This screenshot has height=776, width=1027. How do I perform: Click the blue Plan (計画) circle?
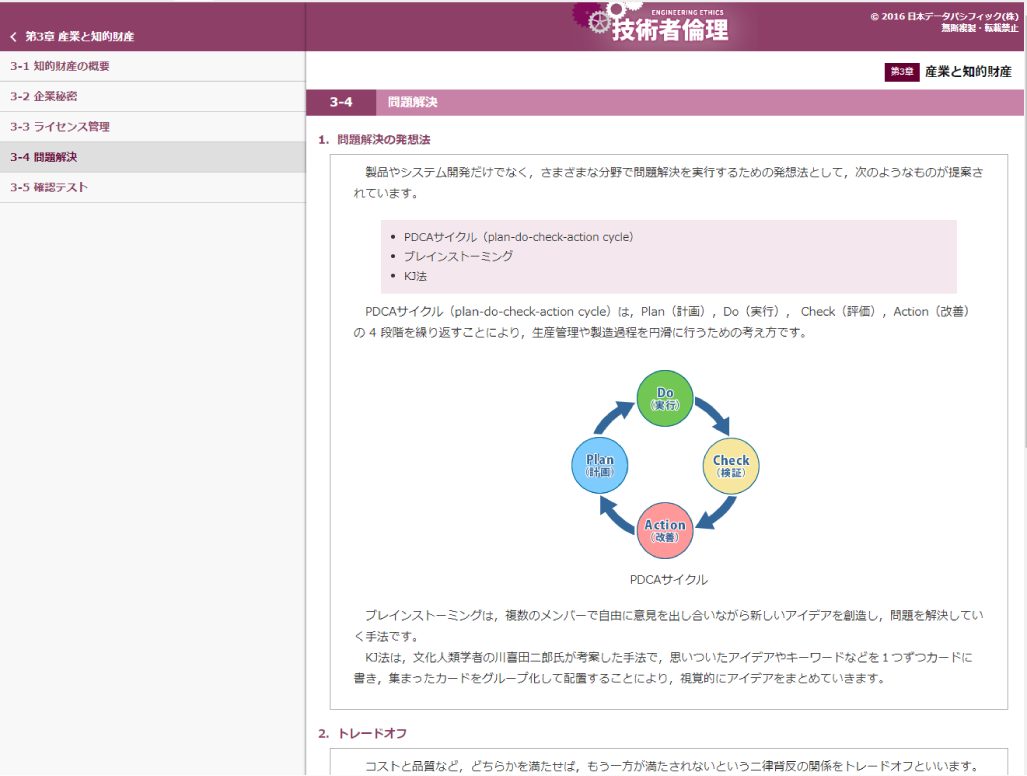click(599, 466)
